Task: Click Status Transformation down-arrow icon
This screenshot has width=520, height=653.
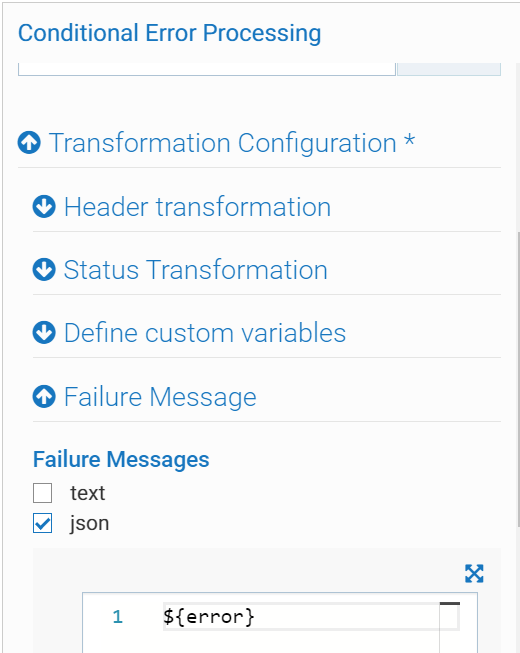Action: 44,269
